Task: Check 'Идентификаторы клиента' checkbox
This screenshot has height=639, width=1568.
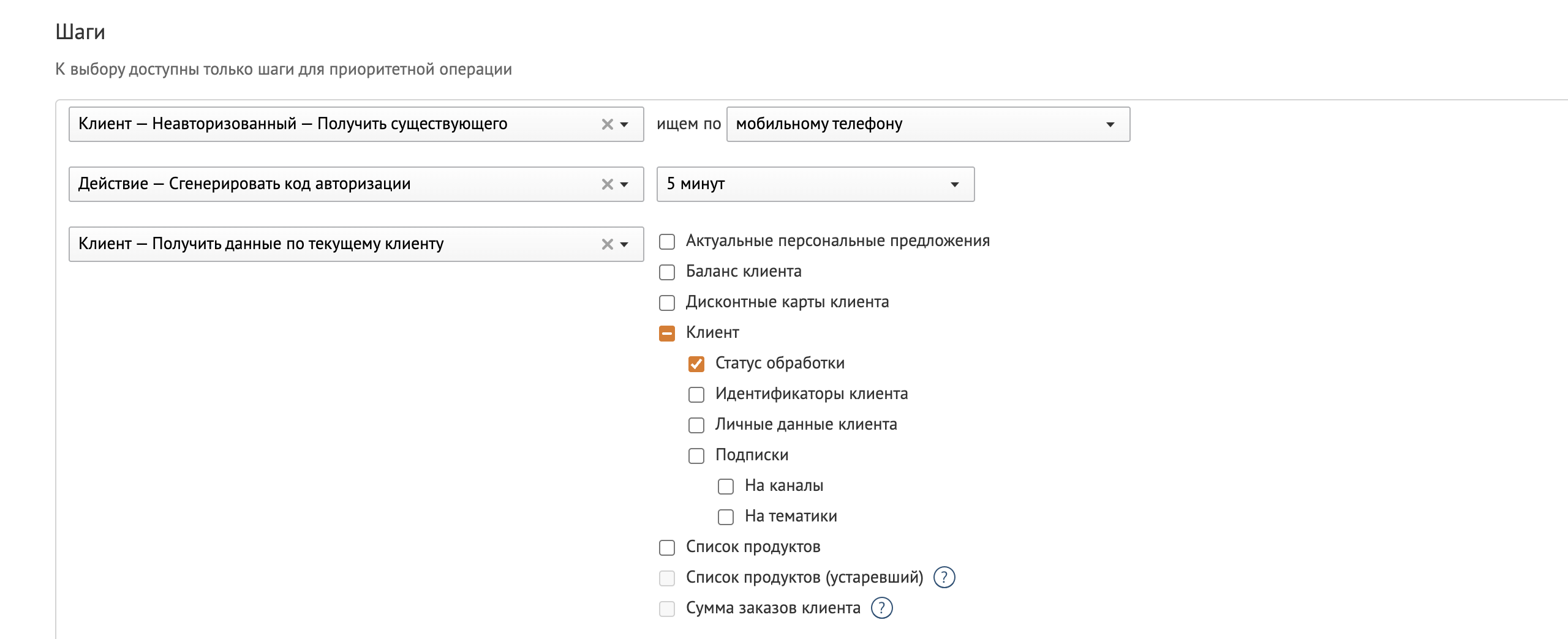Action: [x=696, y=395]
